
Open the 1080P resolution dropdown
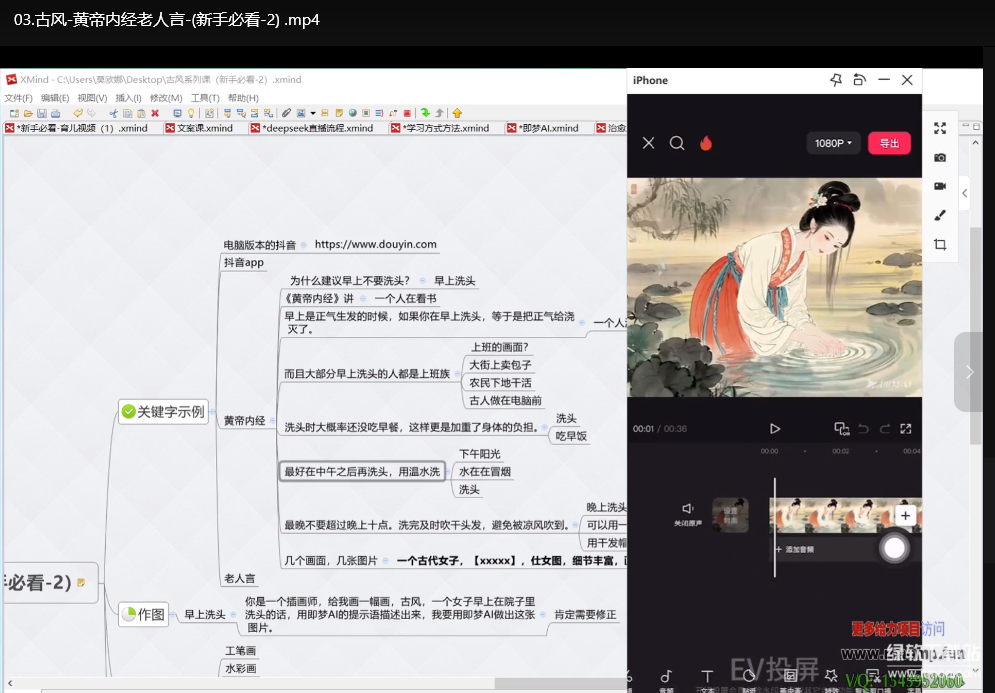click(833, 143)
